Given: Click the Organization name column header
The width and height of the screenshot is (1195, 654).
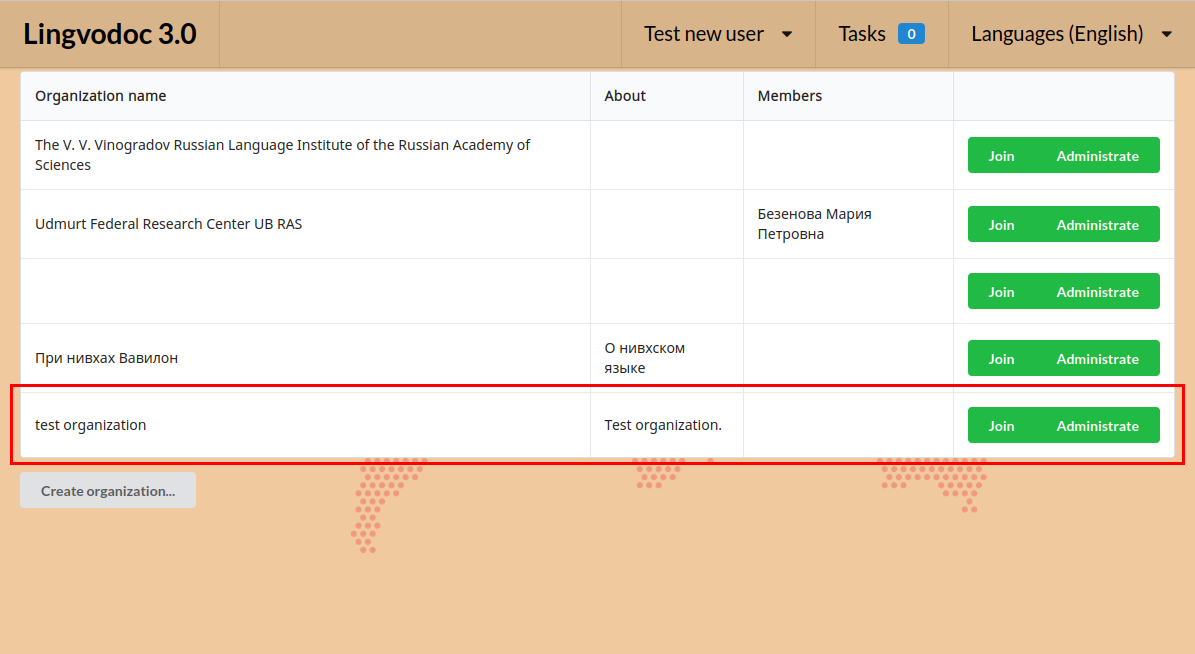Looking at the screenshot, I should 100,95.
